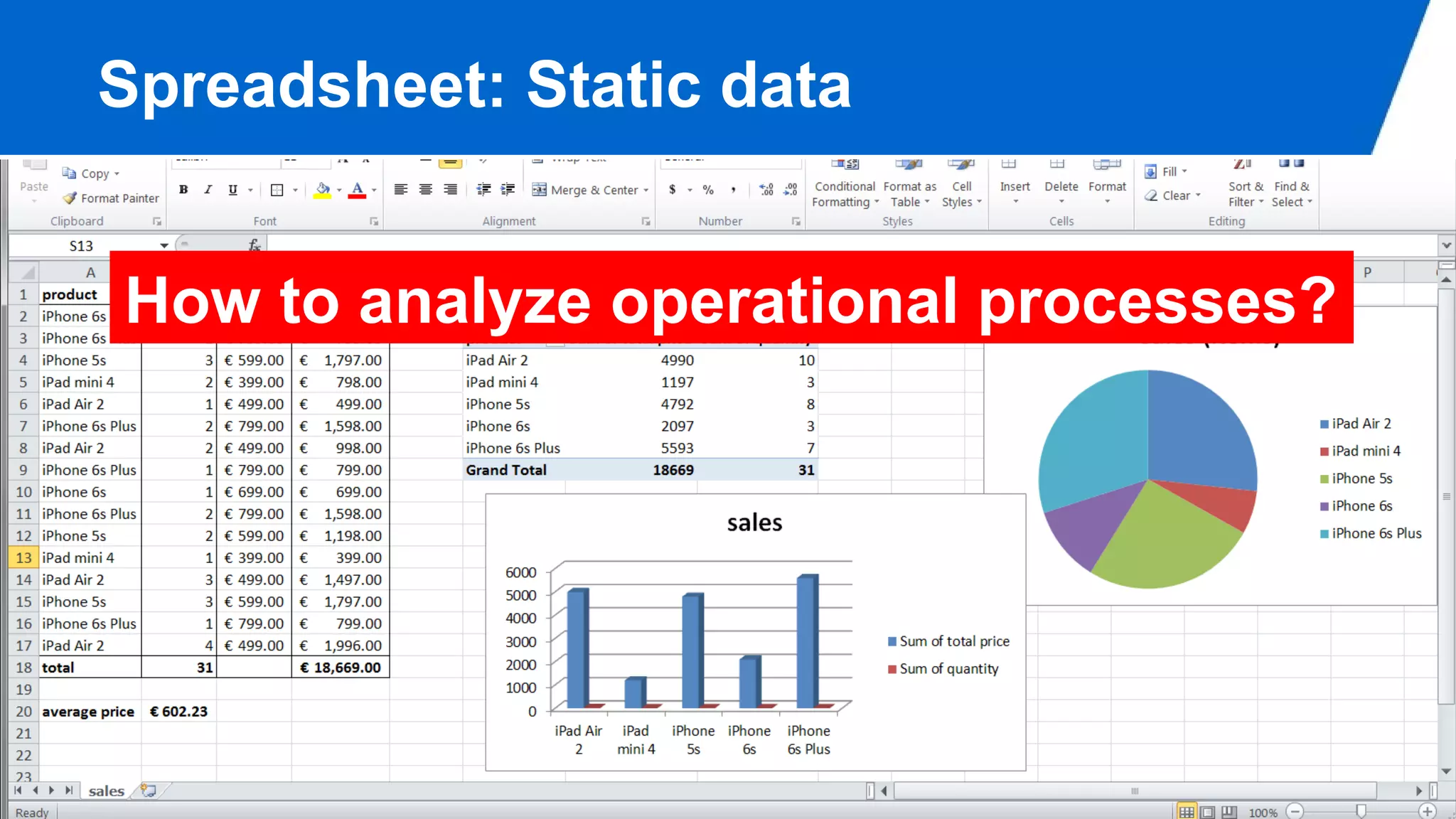Click the horizontal scrollbar thumb

point(1135,791)
